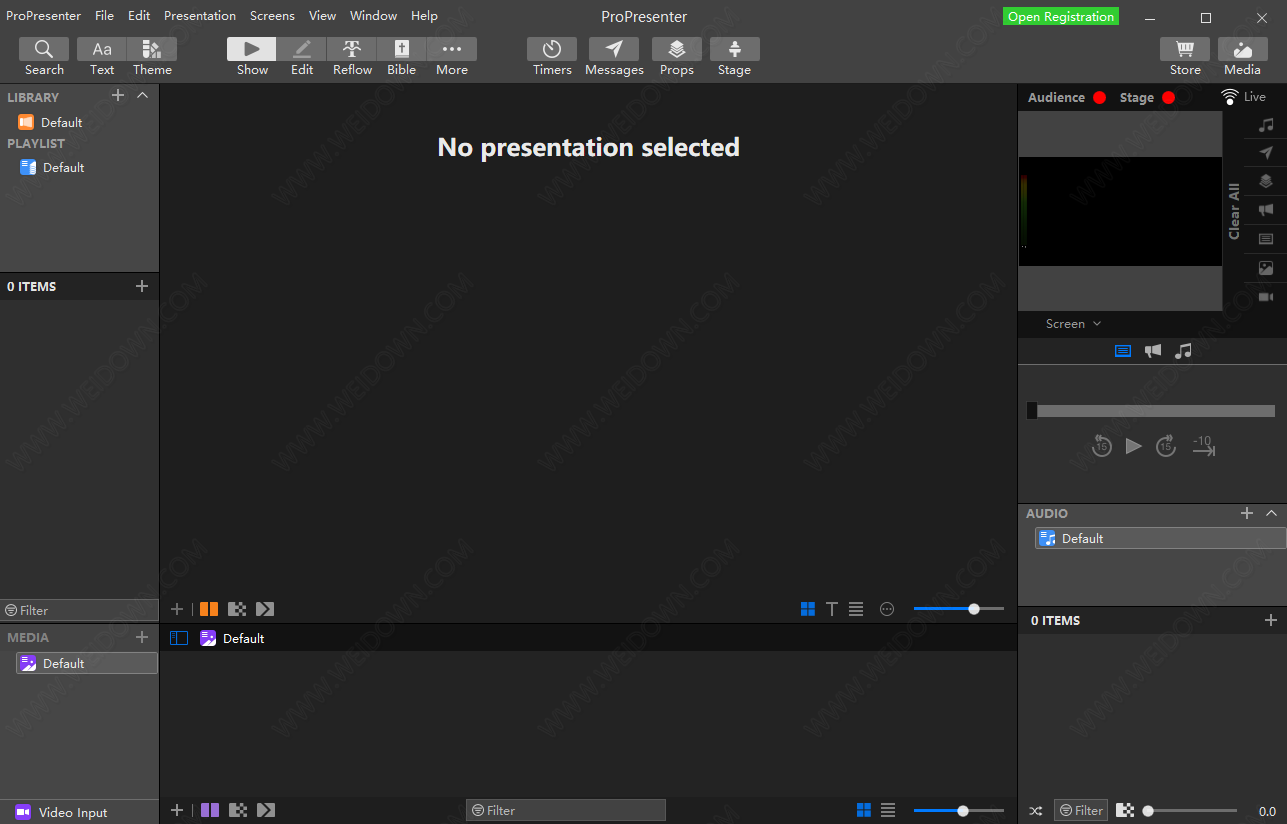The width and height of the screenshot is (1287, 824).
Task: Adjust the slide thumbnail size slider
Action: pyautogui.click(x=958, y=608)
